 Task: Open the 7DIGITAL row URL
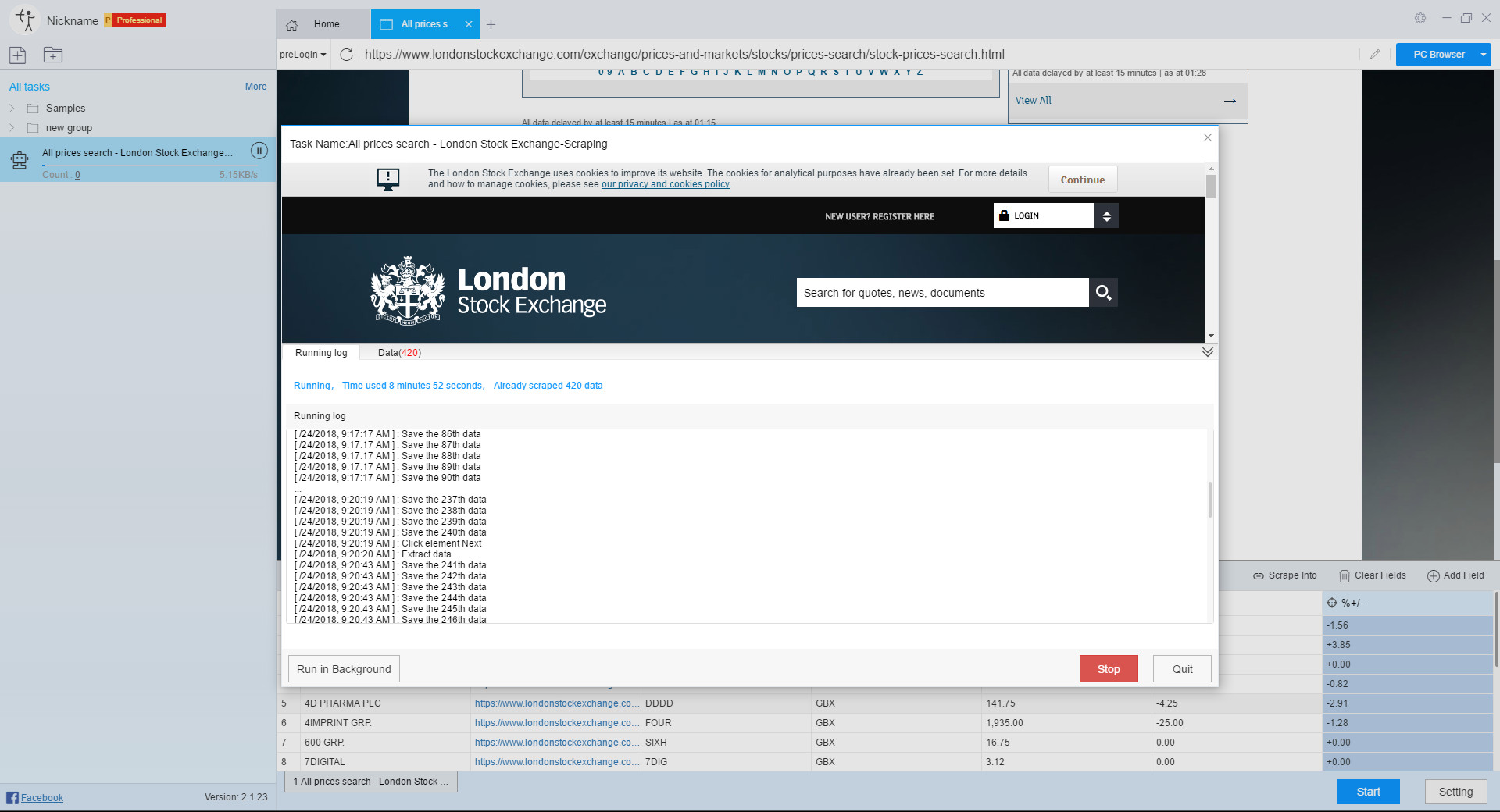click(x=556, y=762)
